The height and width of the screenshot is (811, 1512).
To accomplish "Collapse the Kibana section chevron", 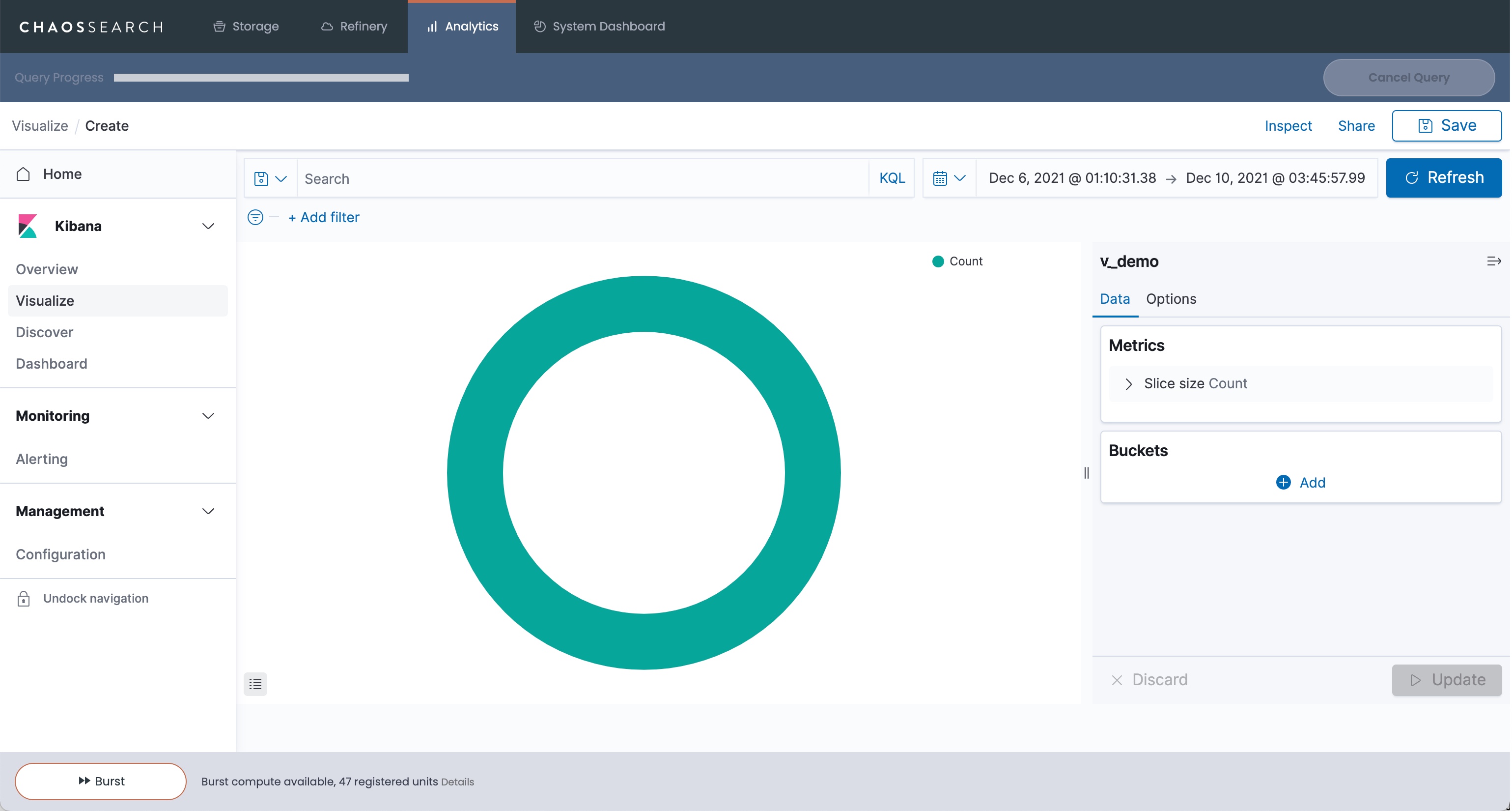I will 208,226.
